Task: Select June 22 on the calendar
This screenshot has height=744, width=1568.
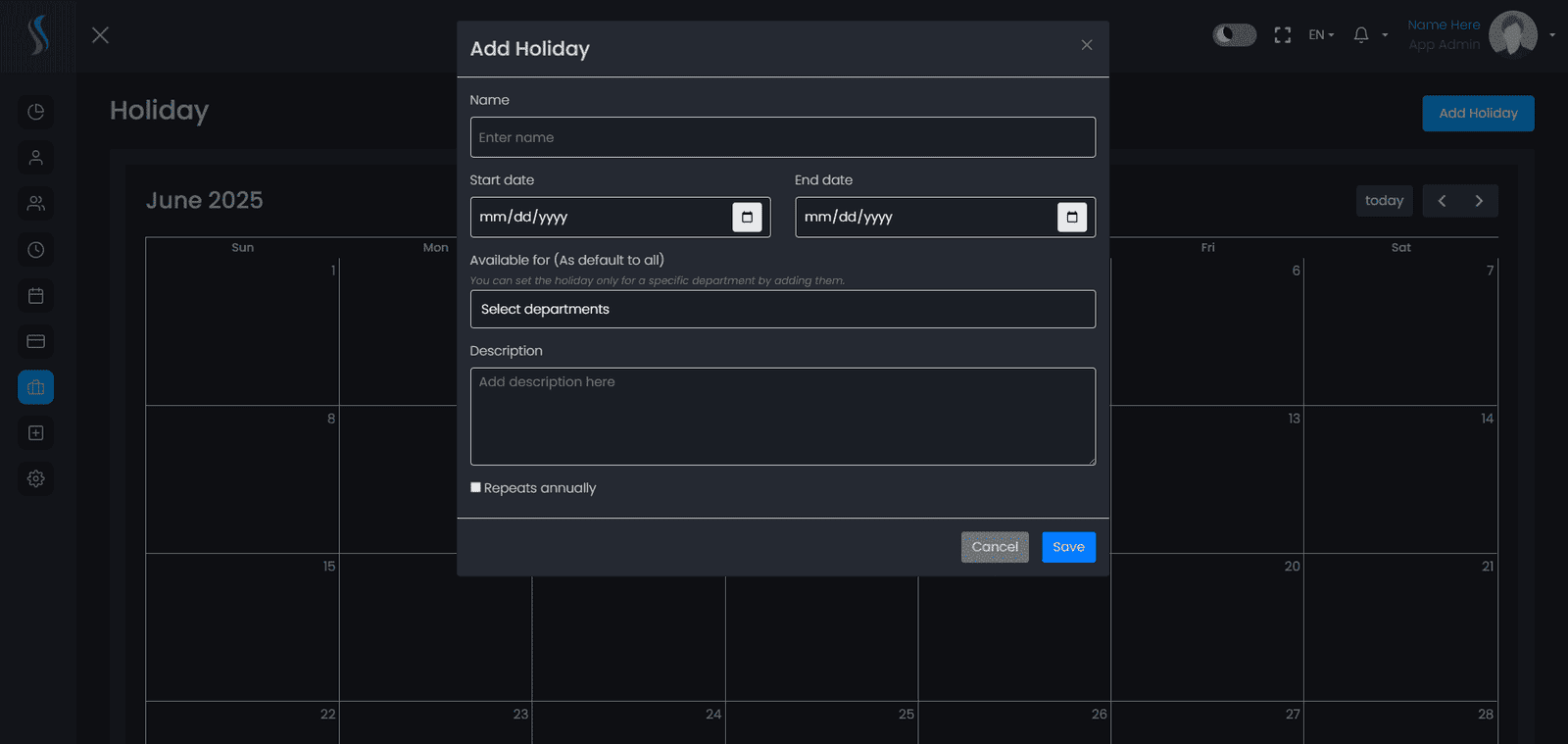Action: (243, 723)
